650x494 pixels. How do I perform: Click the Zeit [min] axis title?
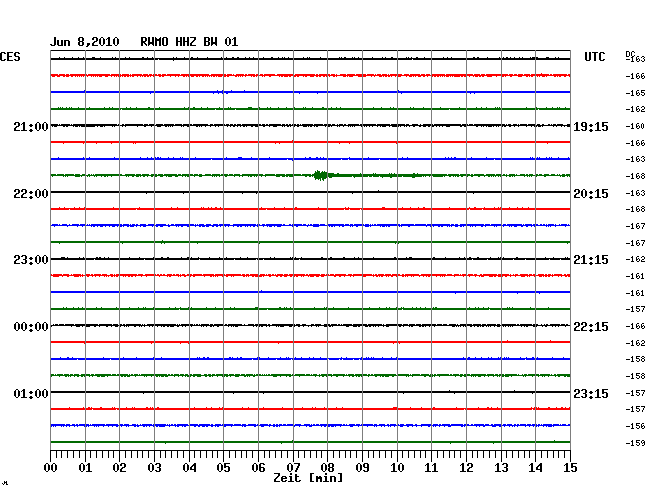[x=308, y=478]
